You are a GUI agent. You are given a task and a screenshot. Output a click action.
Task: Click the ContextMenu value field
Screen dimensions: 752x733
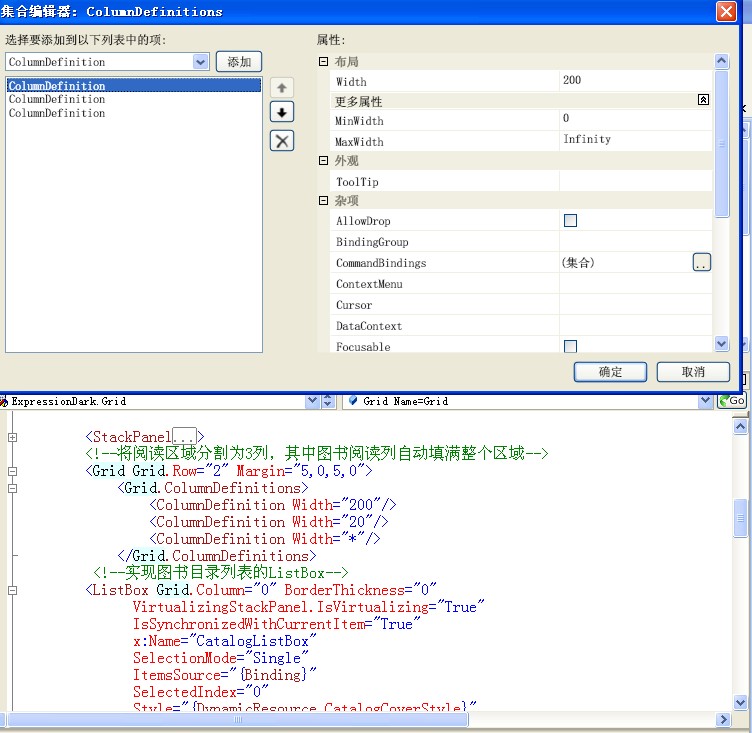click(x=635, y=284)
